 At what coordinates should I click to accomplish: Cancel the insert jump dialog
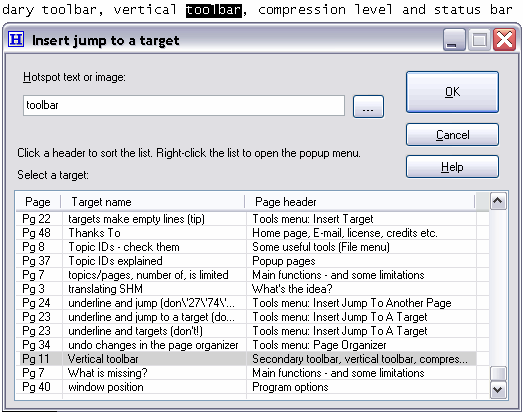point(452,134)
